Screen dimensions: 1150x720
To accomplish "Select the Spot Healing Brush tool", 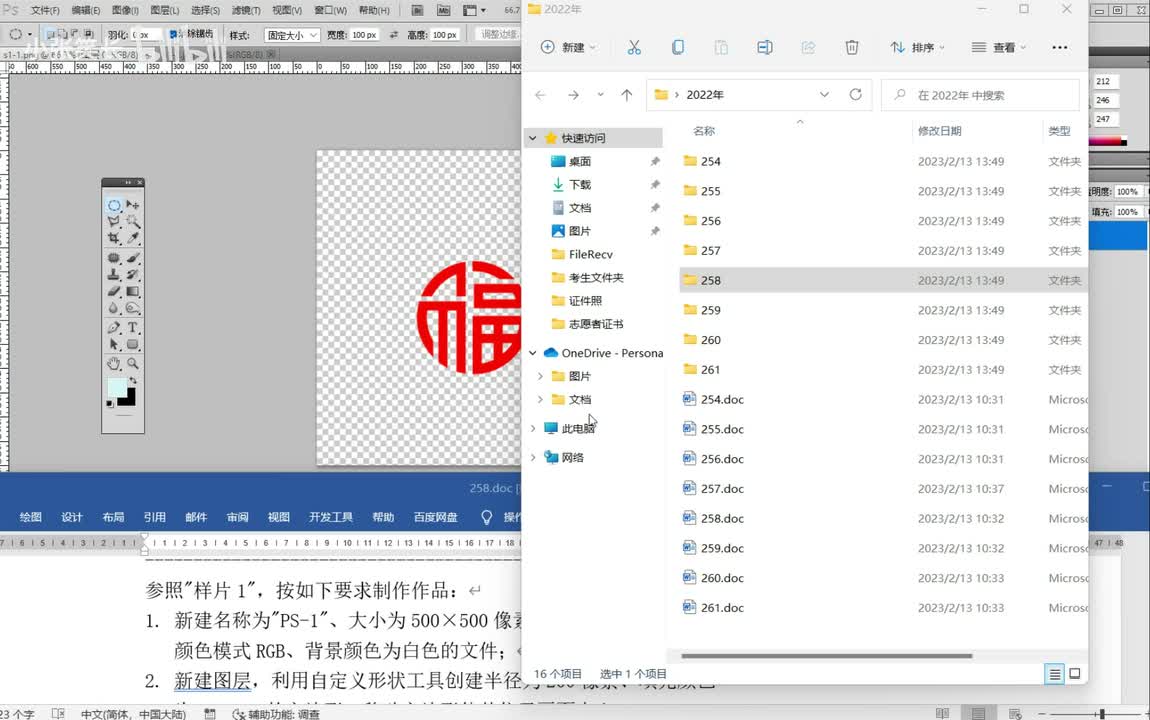I will 114,258.
